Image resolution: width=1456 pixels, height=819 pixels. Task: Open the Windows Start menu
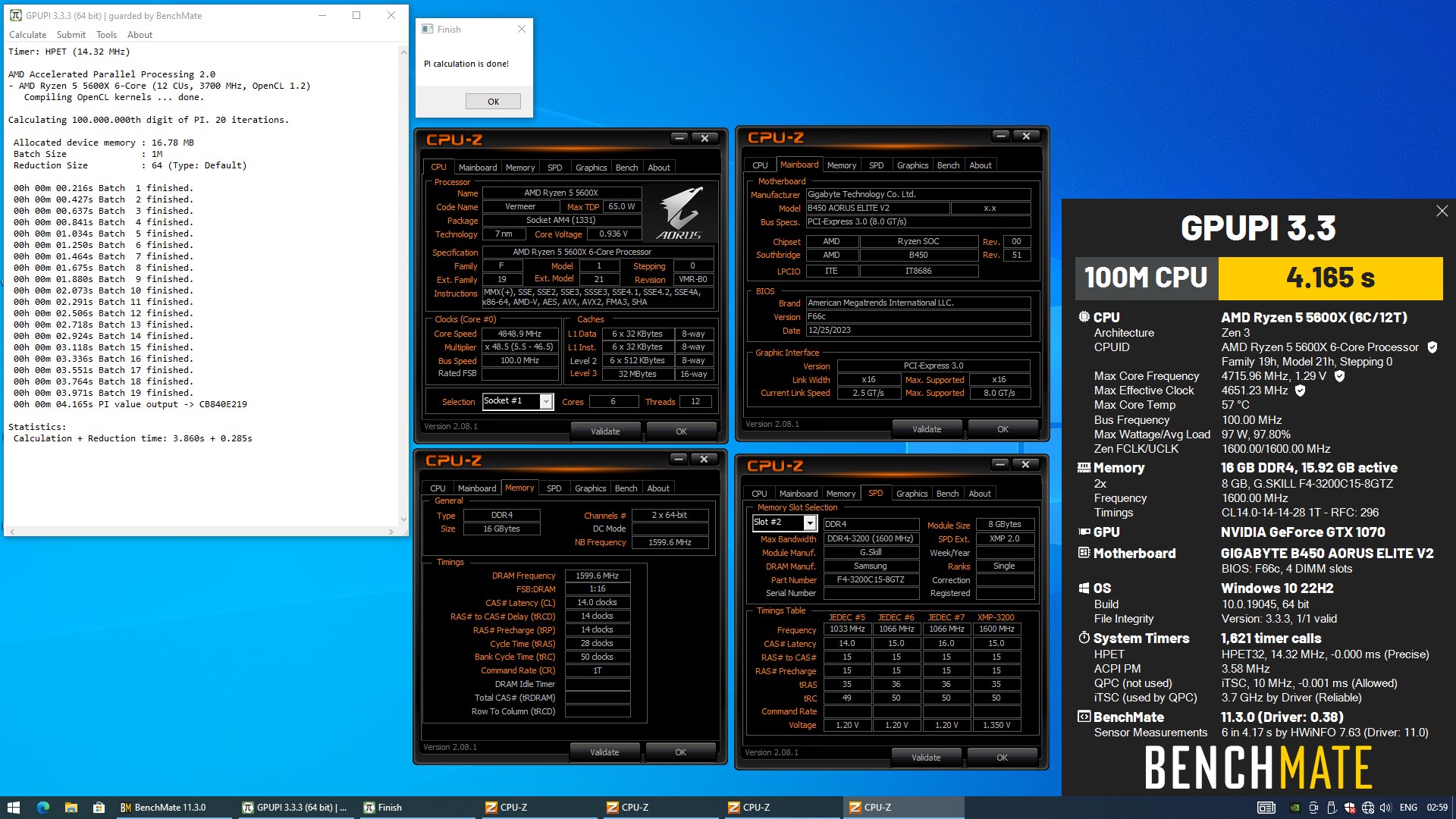click(14, 808)
